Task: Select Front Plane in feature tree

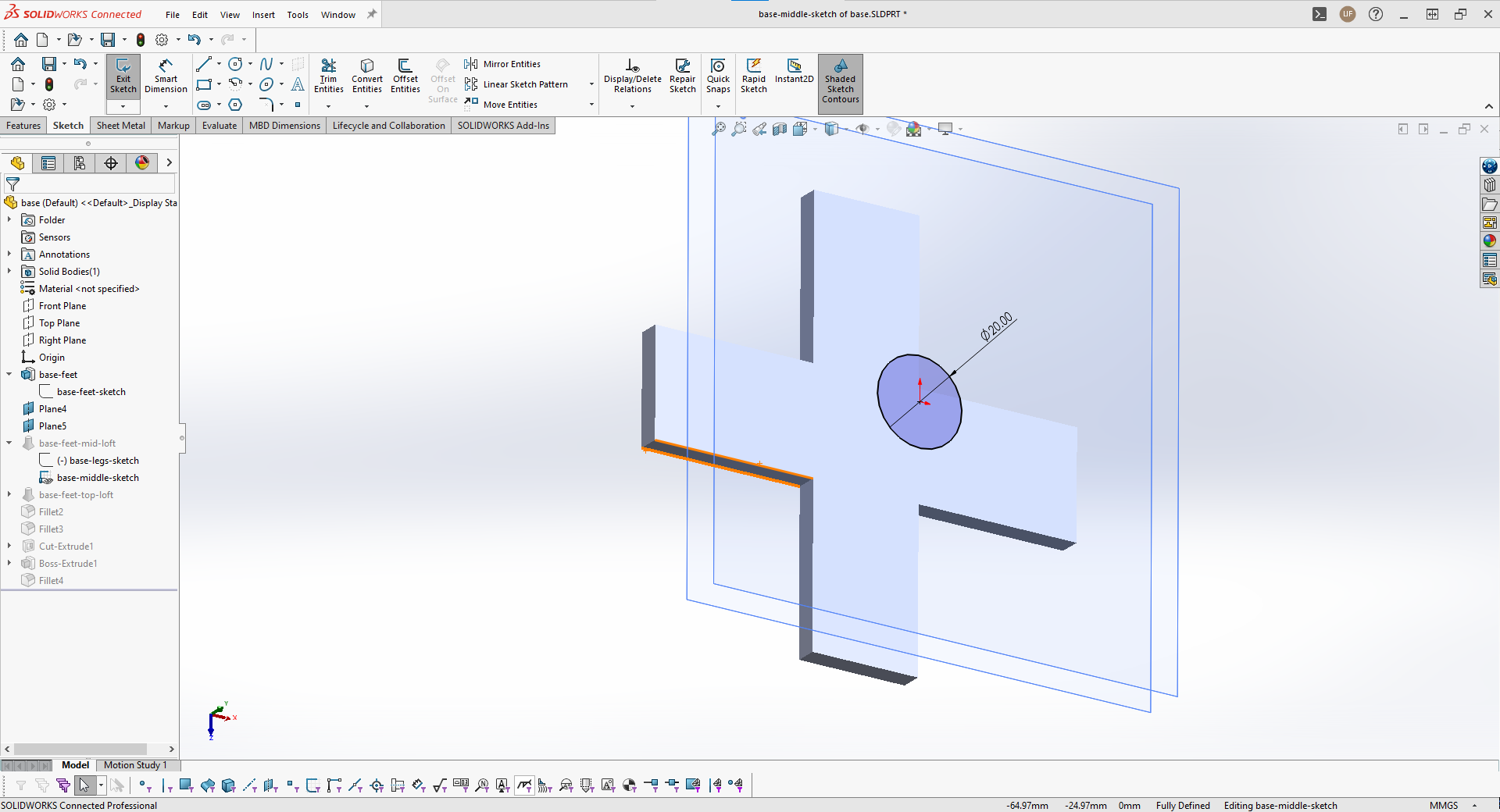Action: 62,306
